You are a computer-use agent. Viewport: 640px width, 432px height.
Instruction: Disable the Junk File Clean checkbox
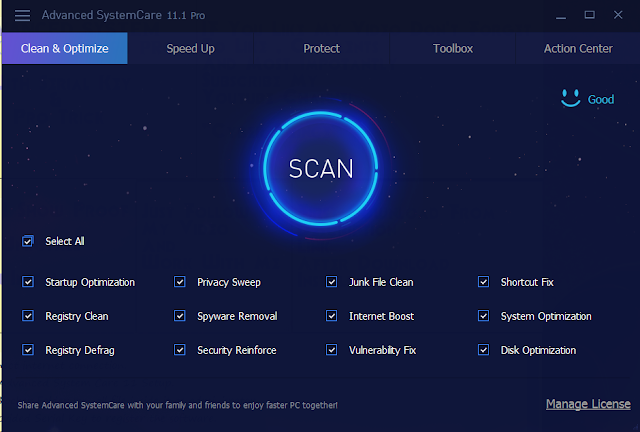pyautogui.click(x=331, y=282)
